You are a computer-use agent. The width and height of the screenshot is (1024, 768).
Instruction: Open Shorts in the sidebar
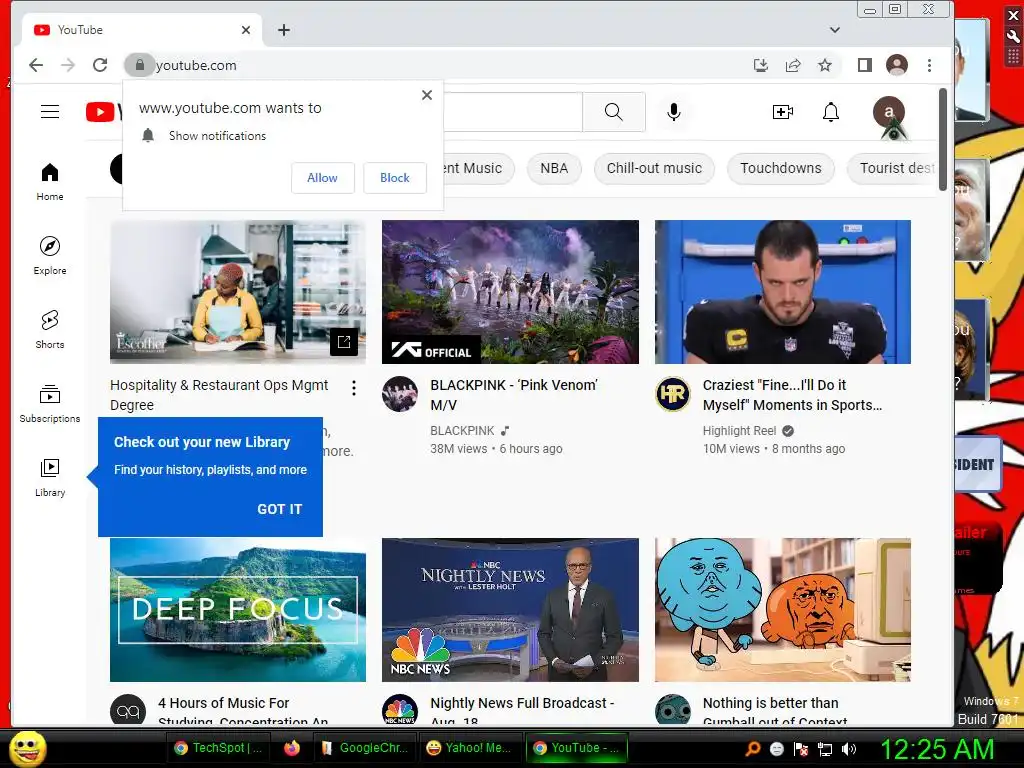(x=50, y=329)
